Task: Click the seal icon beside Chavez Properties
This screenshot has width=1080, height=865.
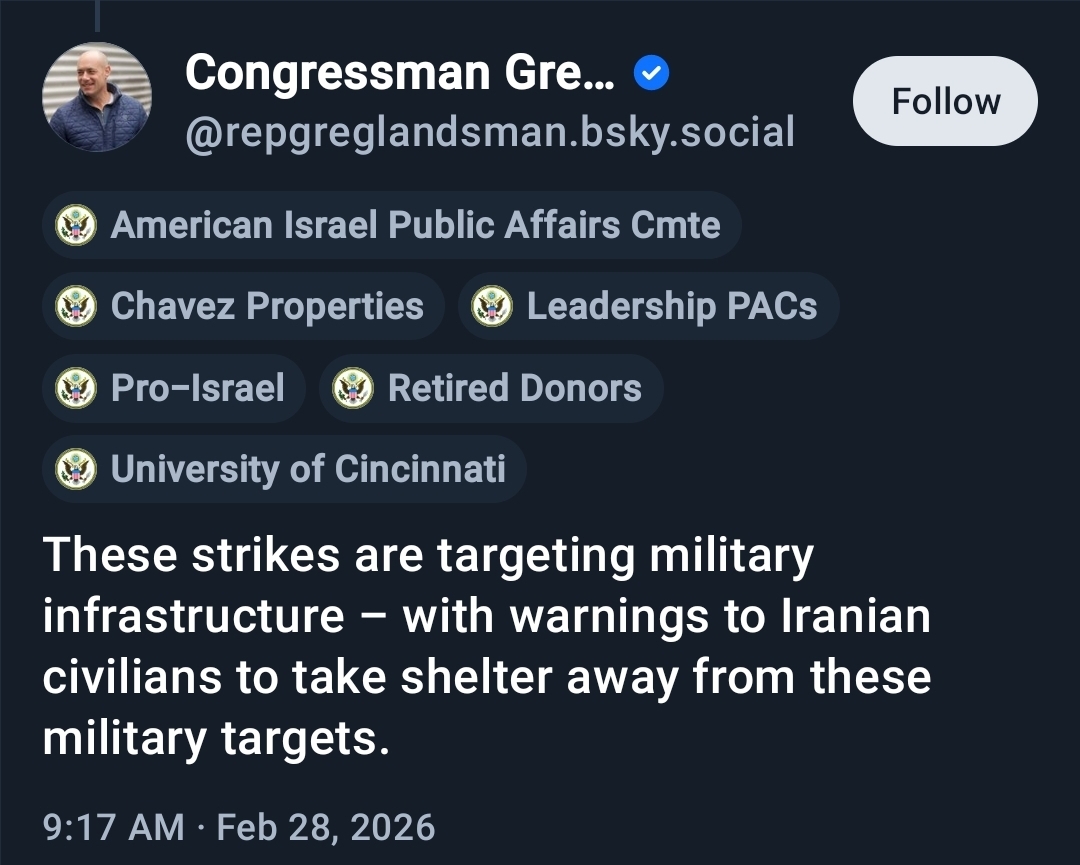Action: coord(76,306)
